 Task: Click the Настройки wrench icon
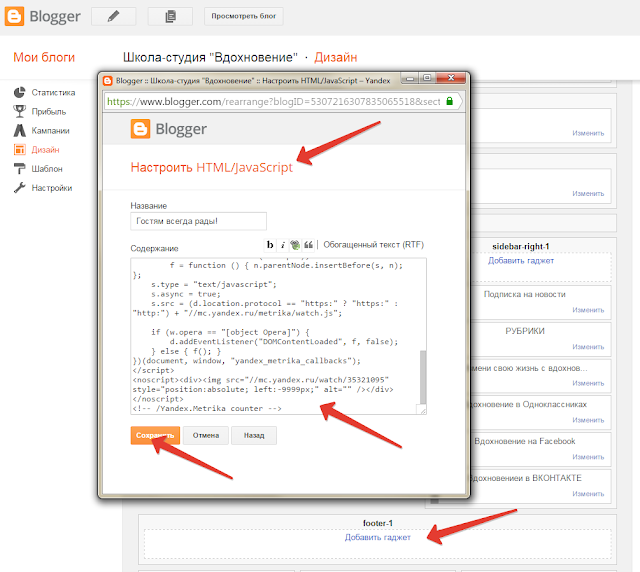tap(19, 187)
